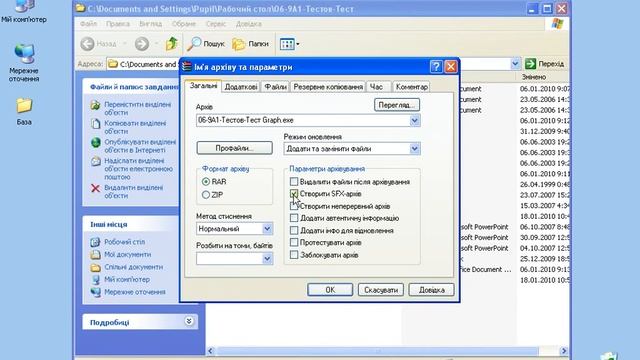Click the Up folder icon in Explorer toolbar
640x360 pixels.
coord(171,44)
